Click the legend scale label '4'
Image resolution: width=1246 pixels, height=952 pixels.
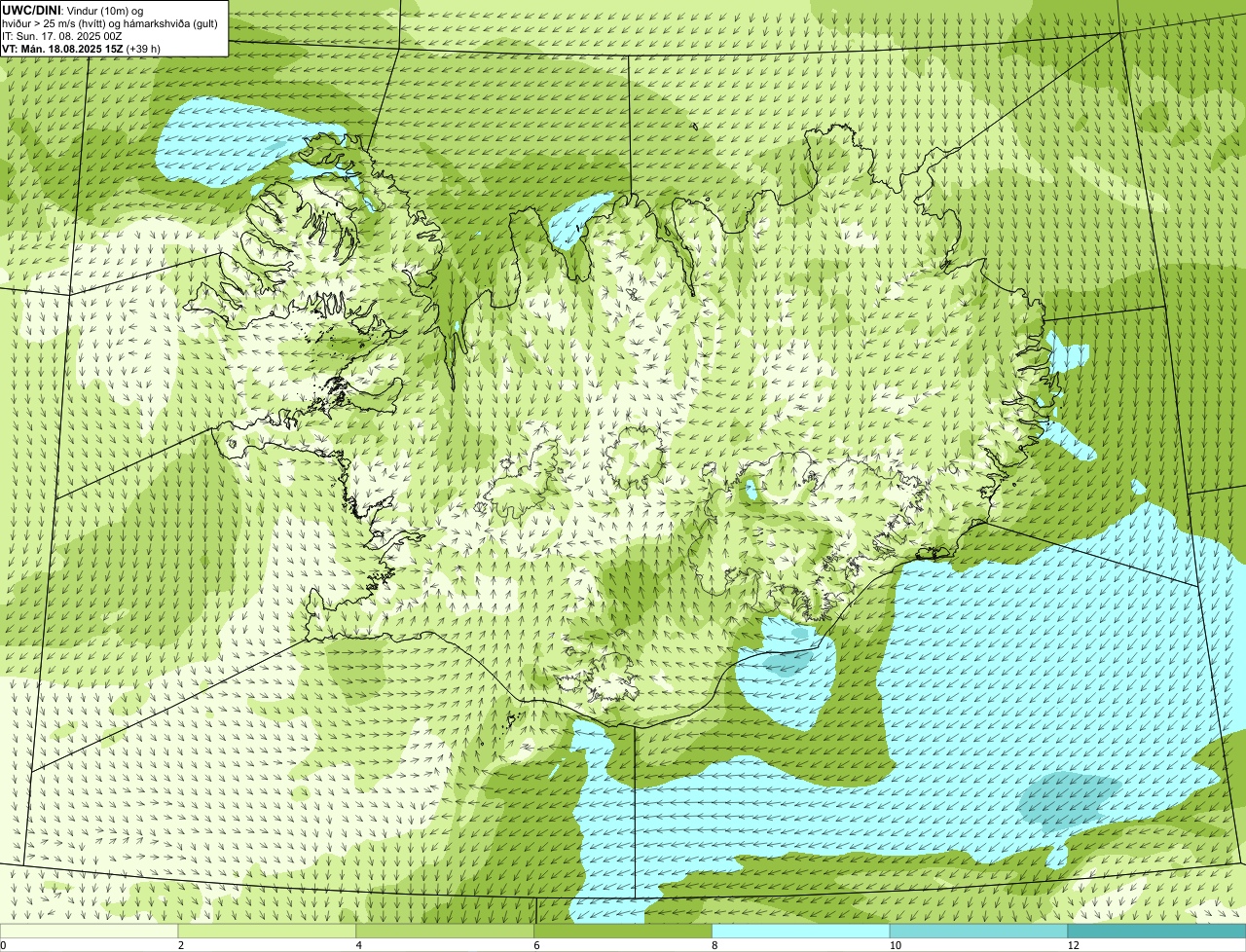pyautogui.click(x=359, y=945)
